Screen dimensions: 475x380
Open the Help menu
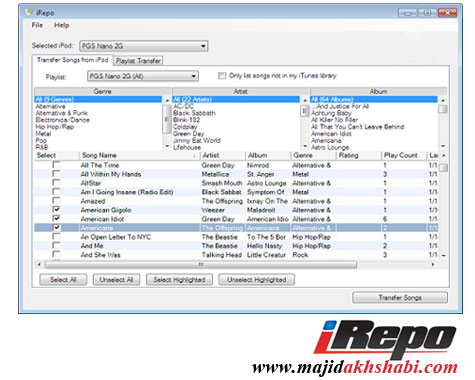click(x=62, y=25)
